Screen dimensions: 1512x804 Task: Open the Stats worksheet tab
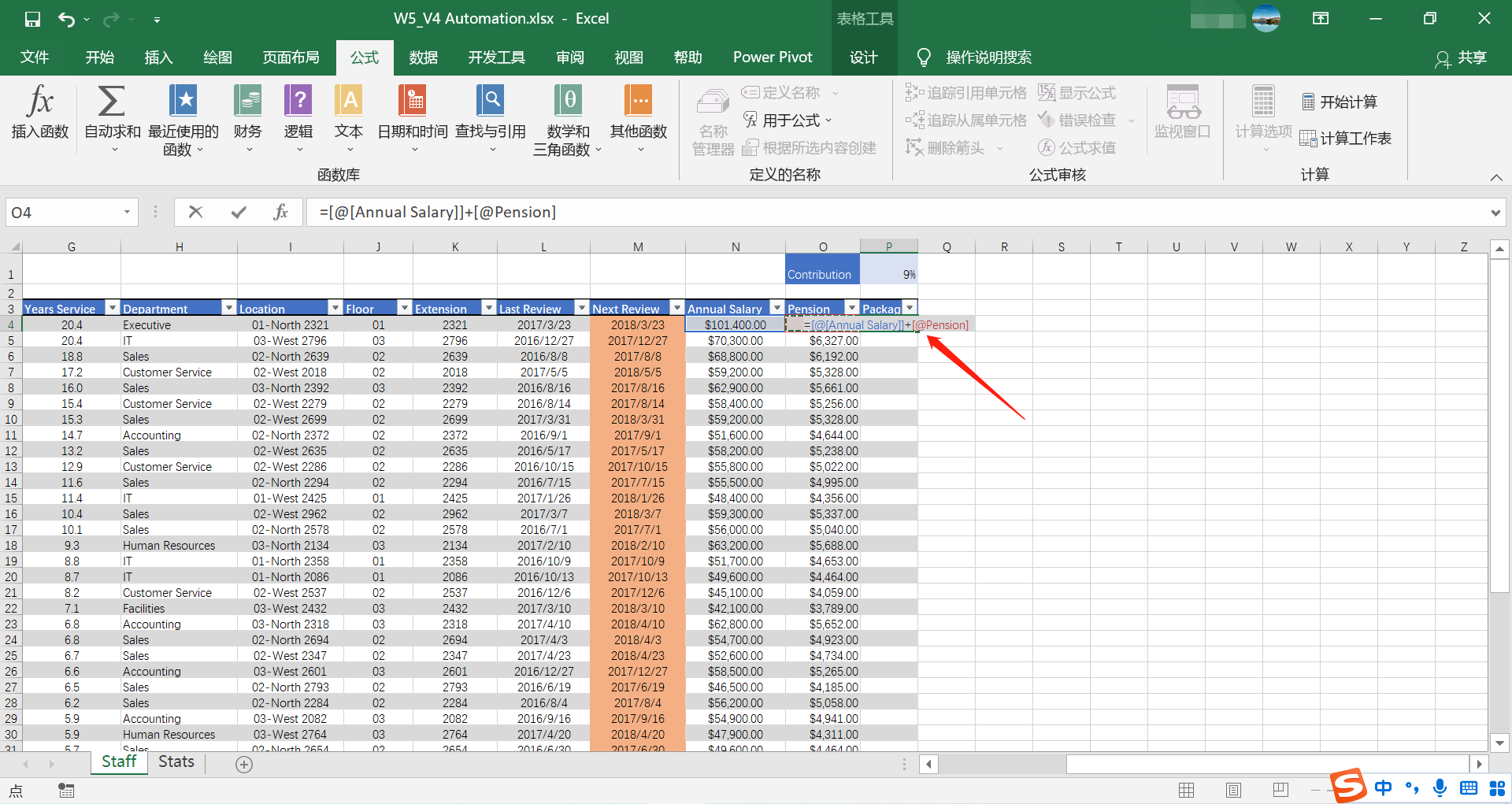pos(176,761)
